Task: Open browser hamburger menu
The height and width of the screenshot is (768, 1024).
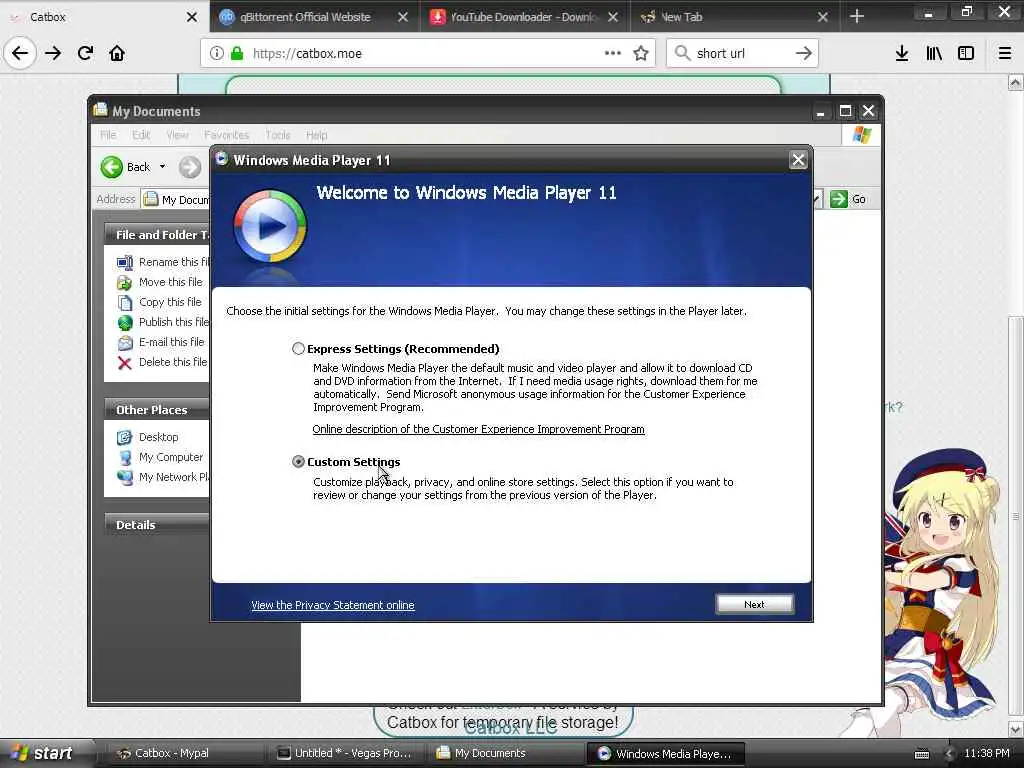Action: tap(1005, 54)
